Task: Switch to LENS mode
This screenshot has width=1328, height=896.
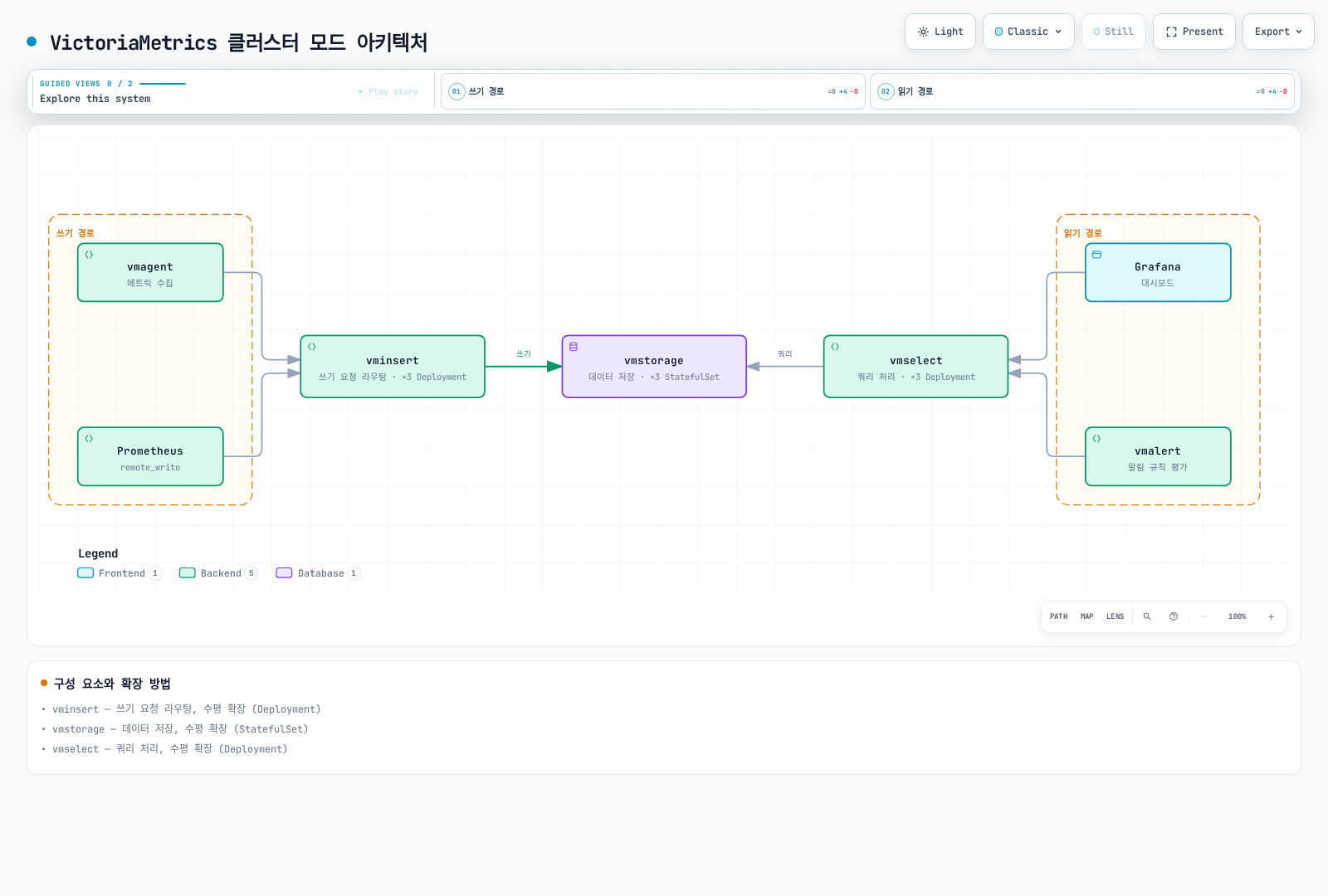Action: [1115, 616]
